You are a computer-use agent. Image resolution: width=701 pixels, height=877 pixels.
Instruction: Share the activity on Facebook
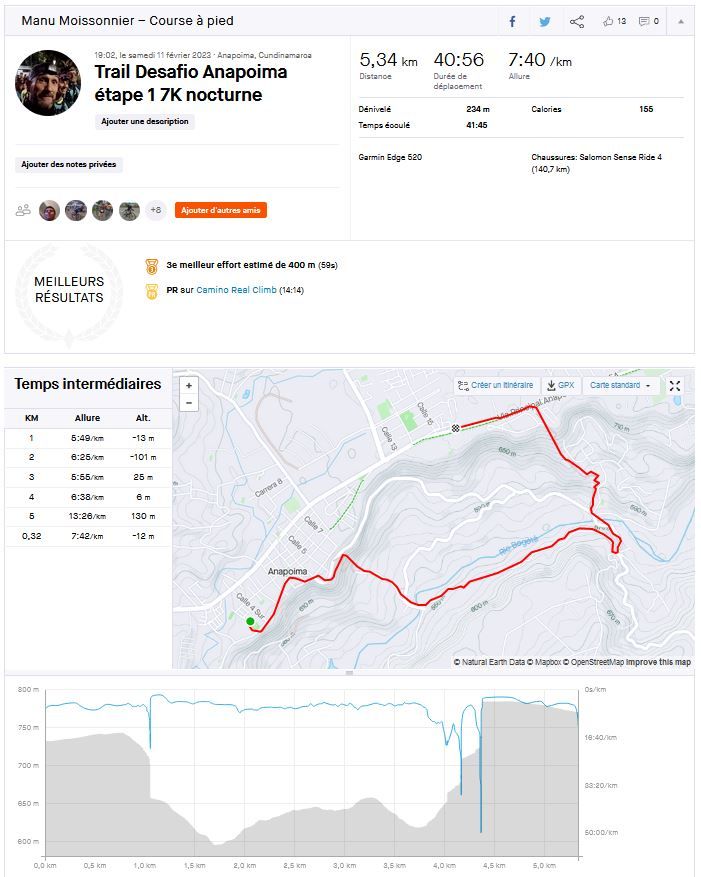tap(512, 21)
